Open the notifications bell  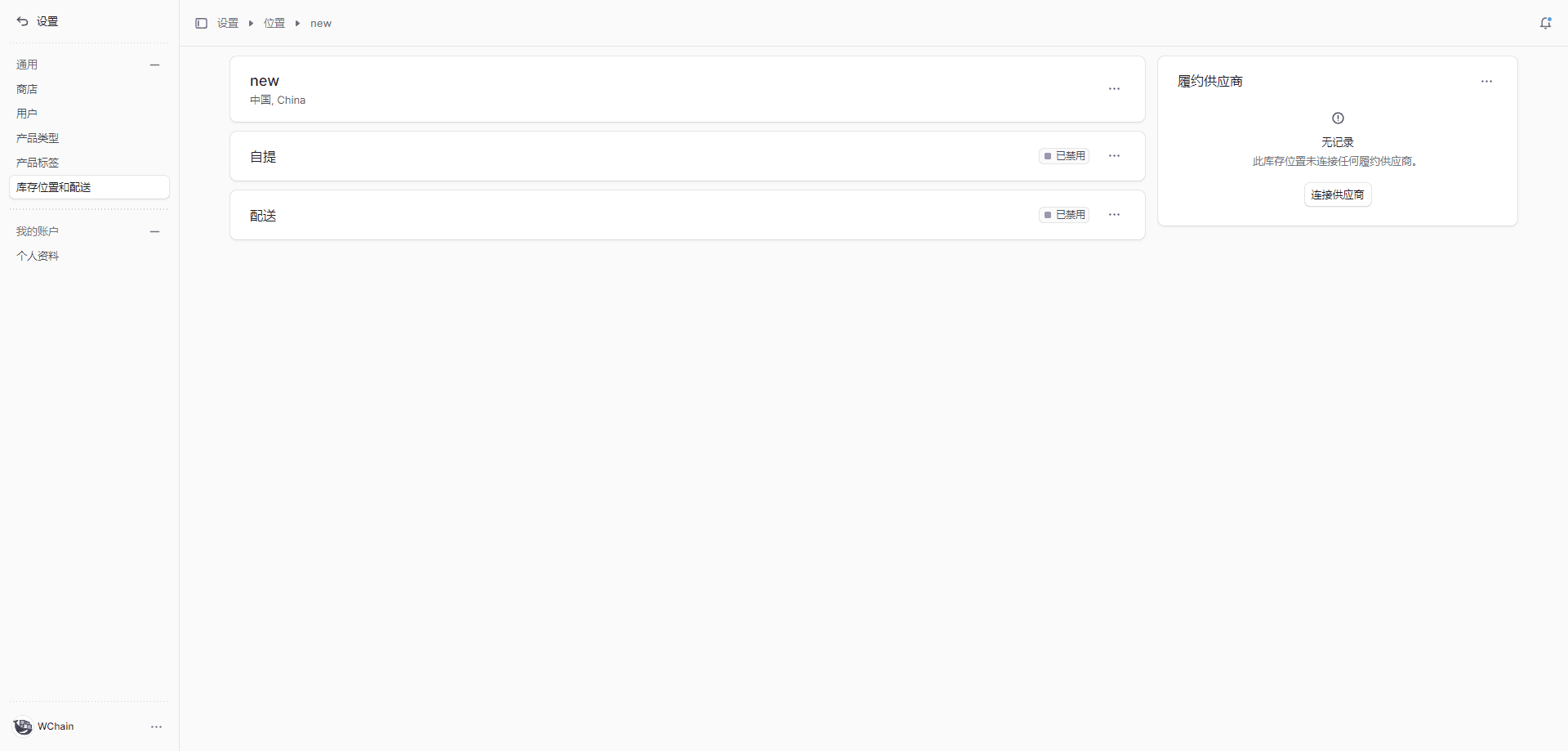(1545, 24)
